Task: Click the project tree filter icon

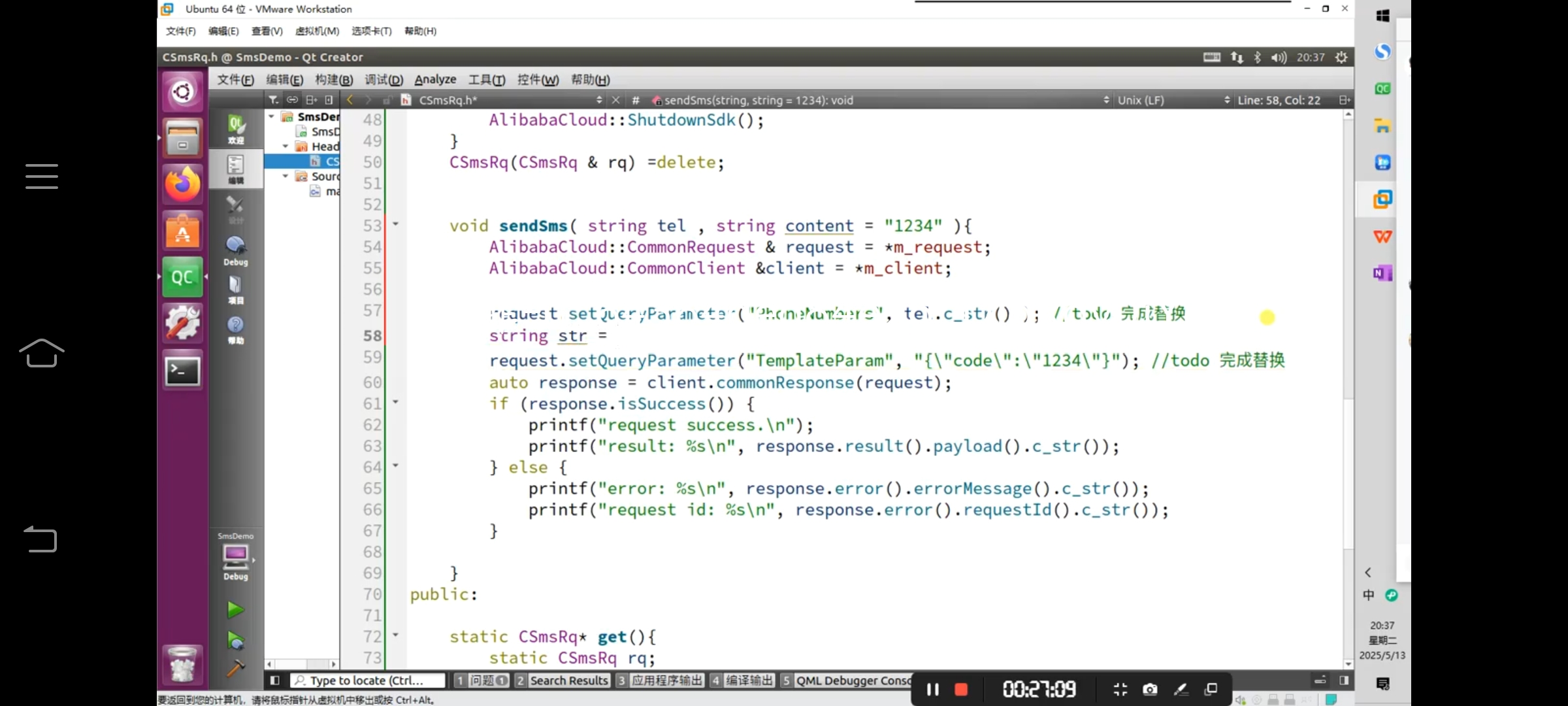Action: tap(274, 100)
